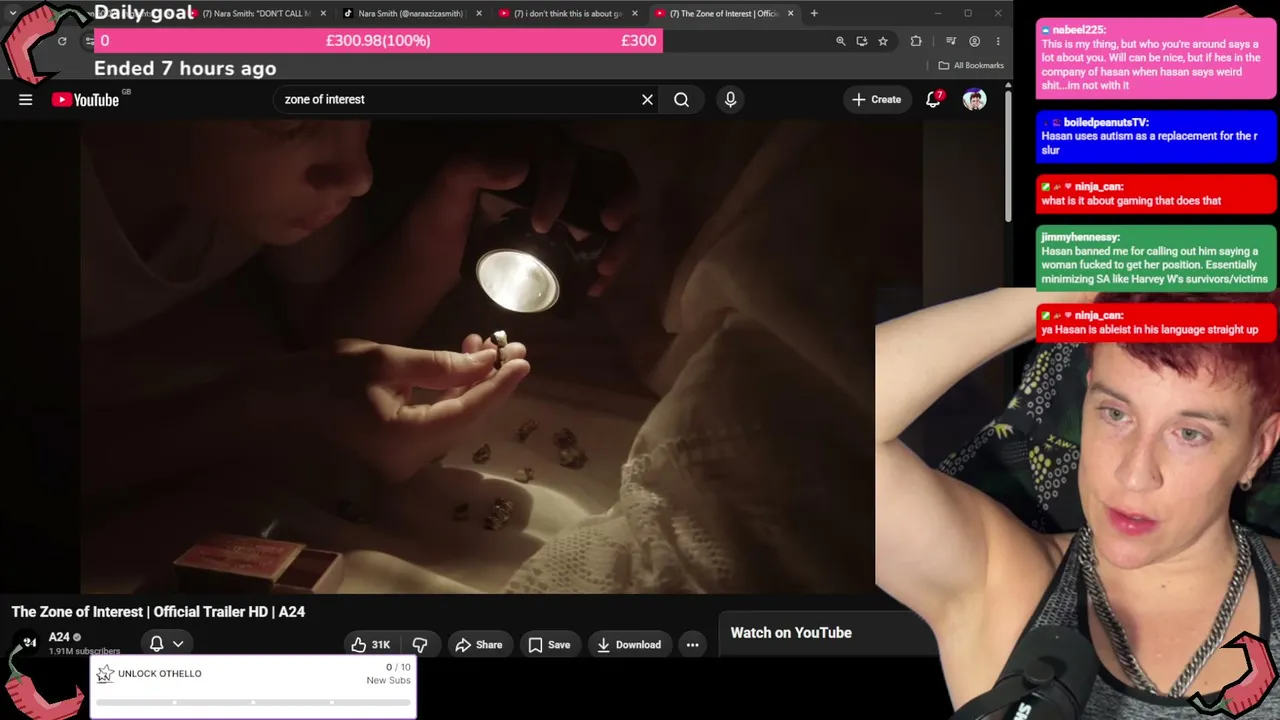Save the video to a playlist

[x=549, y=645]
